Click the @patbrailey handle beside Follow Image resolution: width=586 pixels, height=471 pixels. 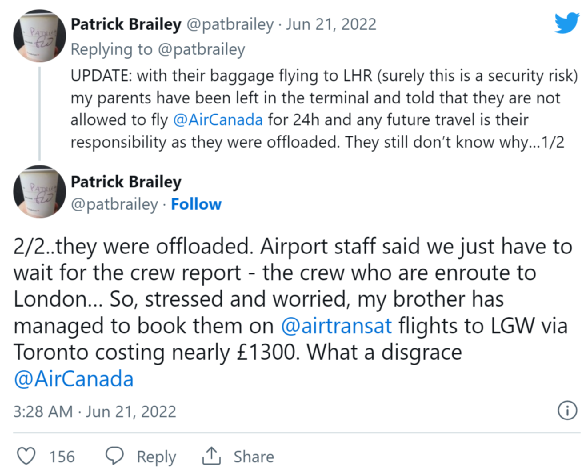pos(115,205)
